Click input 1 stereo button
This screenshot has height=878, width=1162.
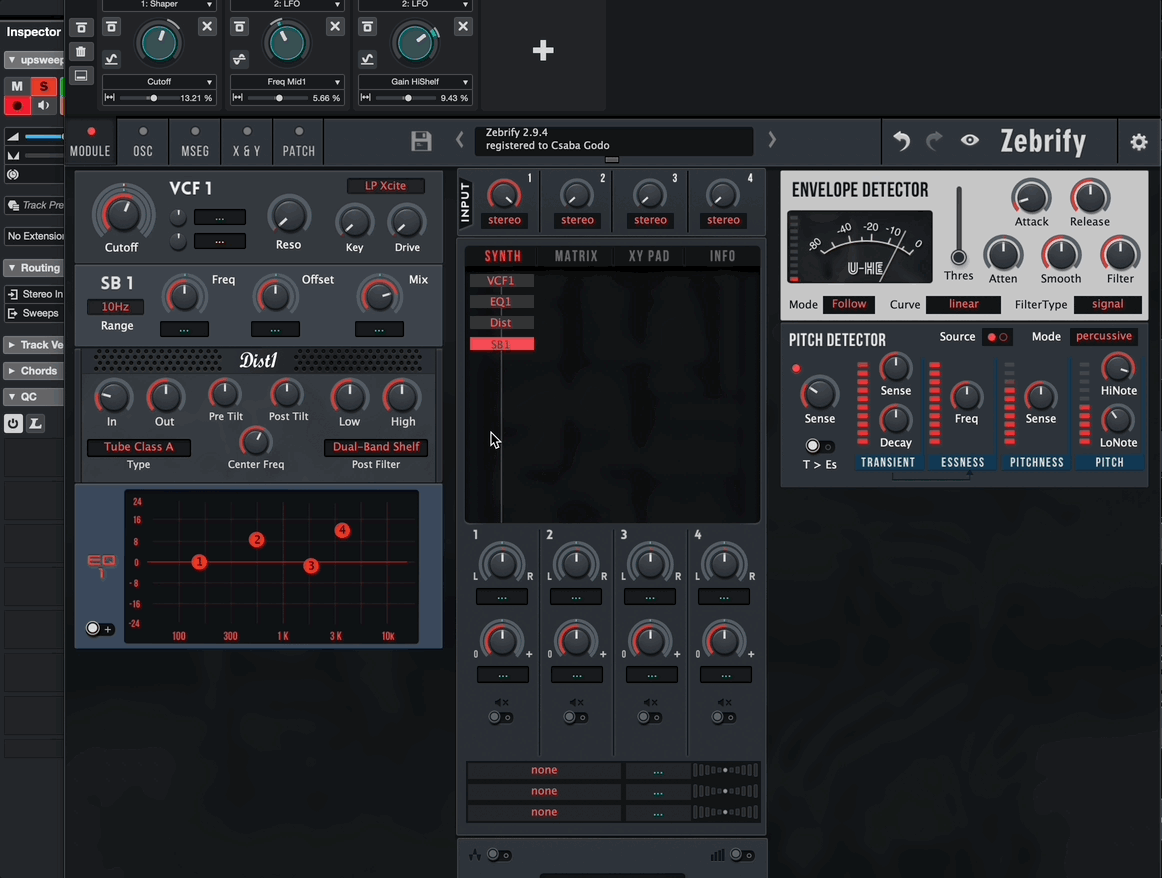click(505, 220)
